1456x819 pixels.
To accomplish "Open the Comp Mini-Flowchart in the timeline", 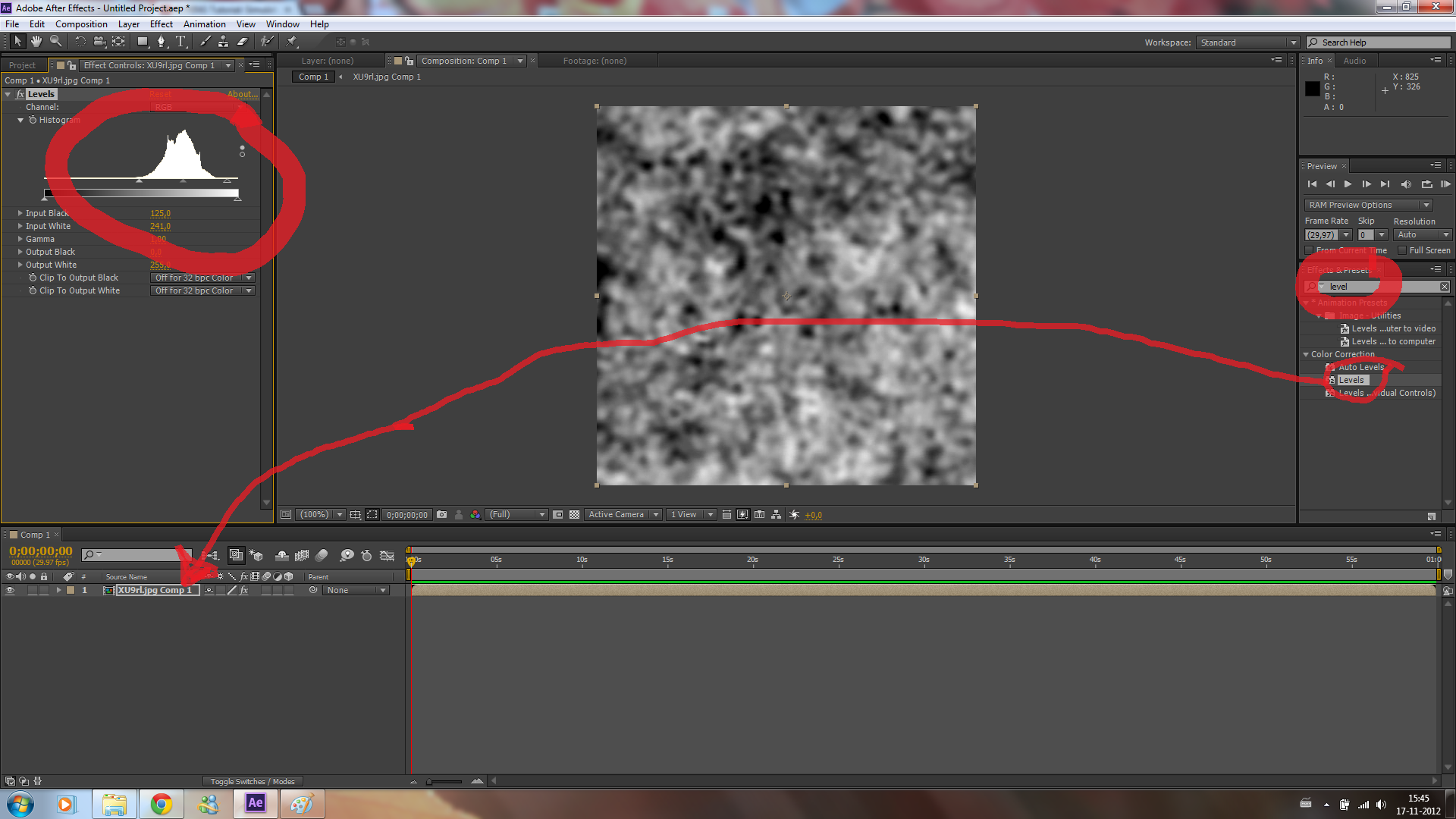I will tap(212, 555).
